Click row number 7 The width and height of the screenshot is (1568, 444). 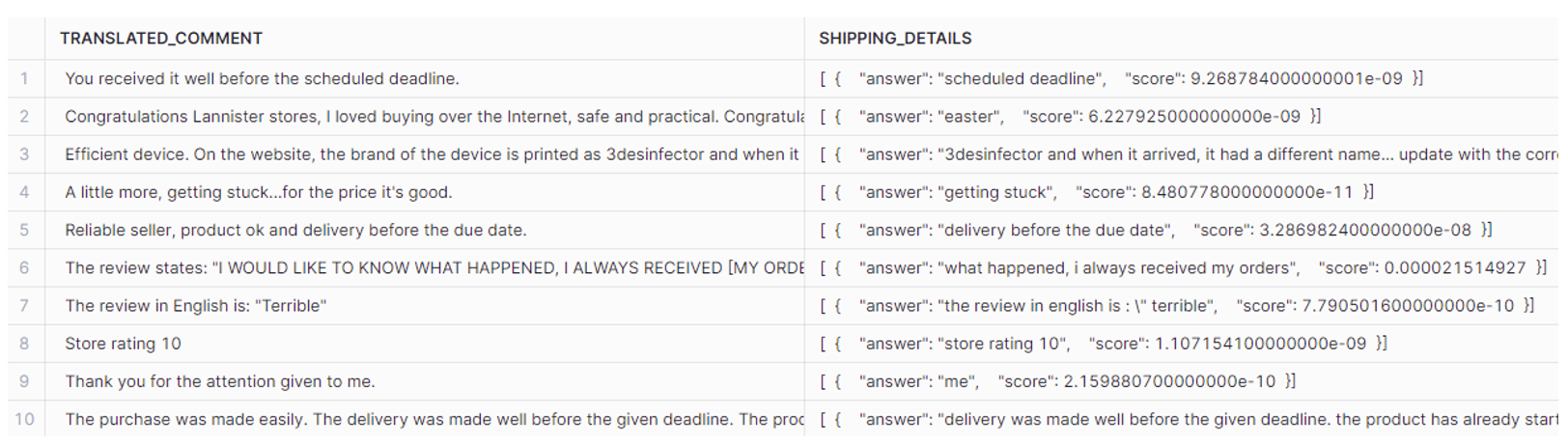(x=25, y=306)
